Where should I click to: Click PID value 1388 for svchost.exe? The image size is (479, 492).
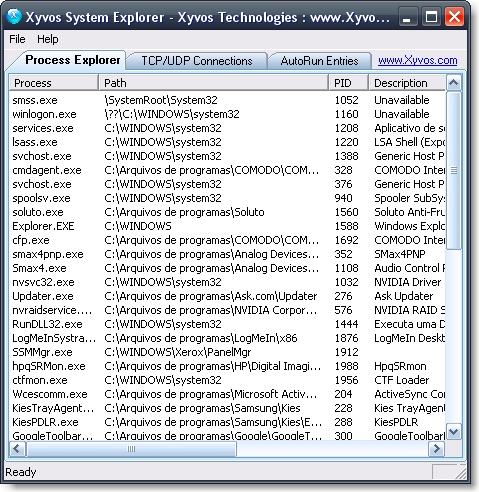[346, 156]
